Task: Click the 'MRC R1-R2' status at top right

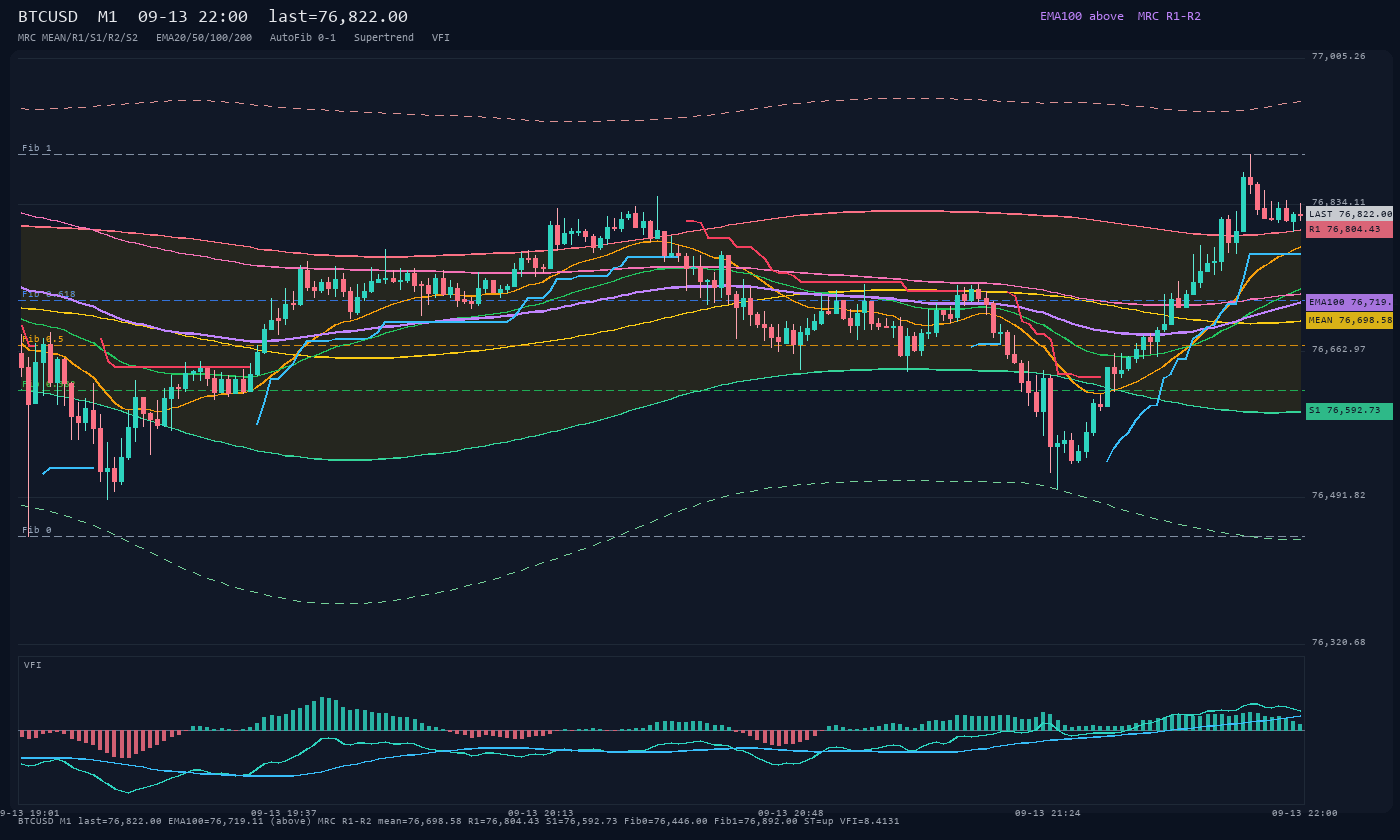Action: point(1169,16)
